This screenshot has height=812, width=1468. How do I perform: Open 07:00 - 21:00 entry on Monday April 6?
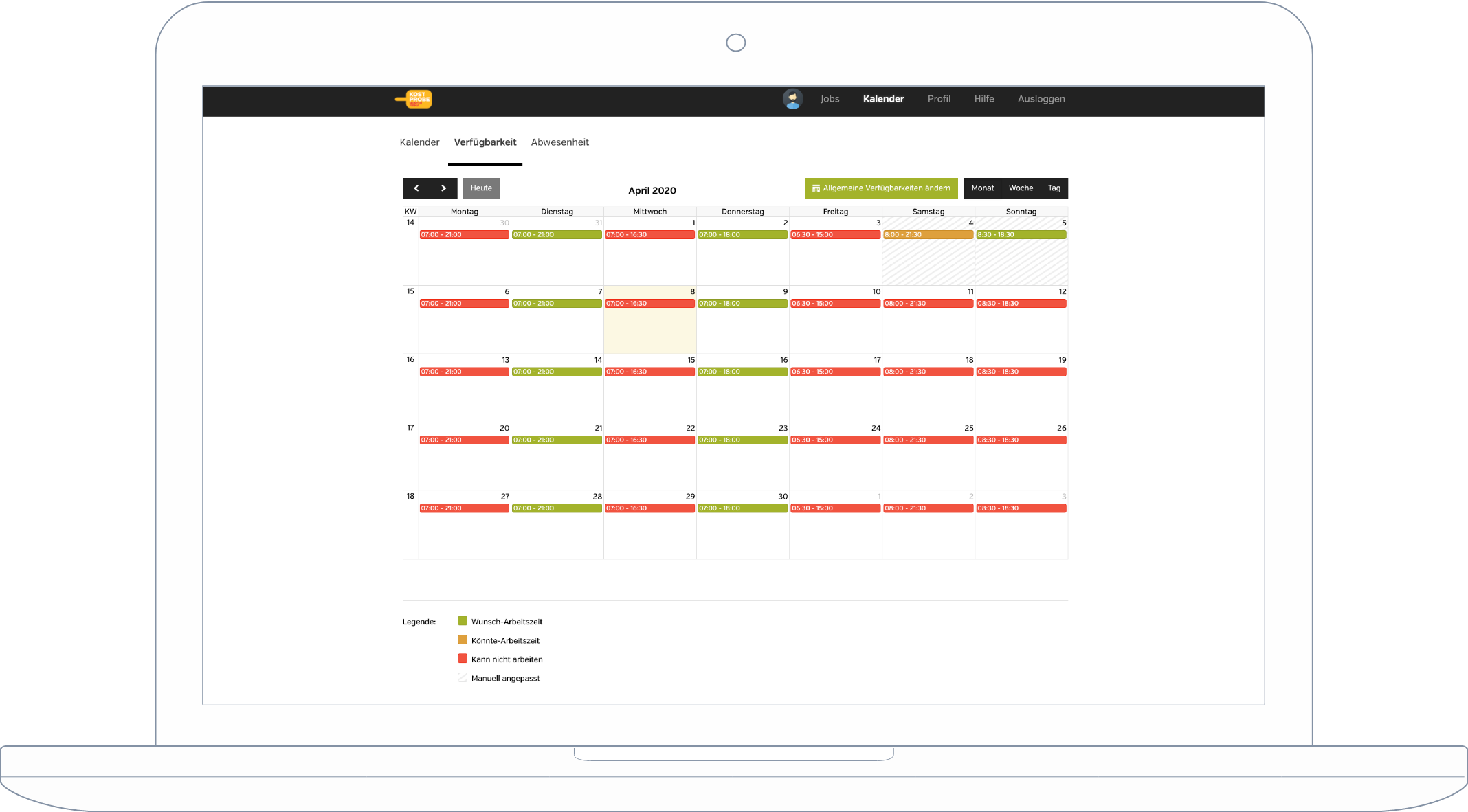pyautogui.click(x=464, y=304)
